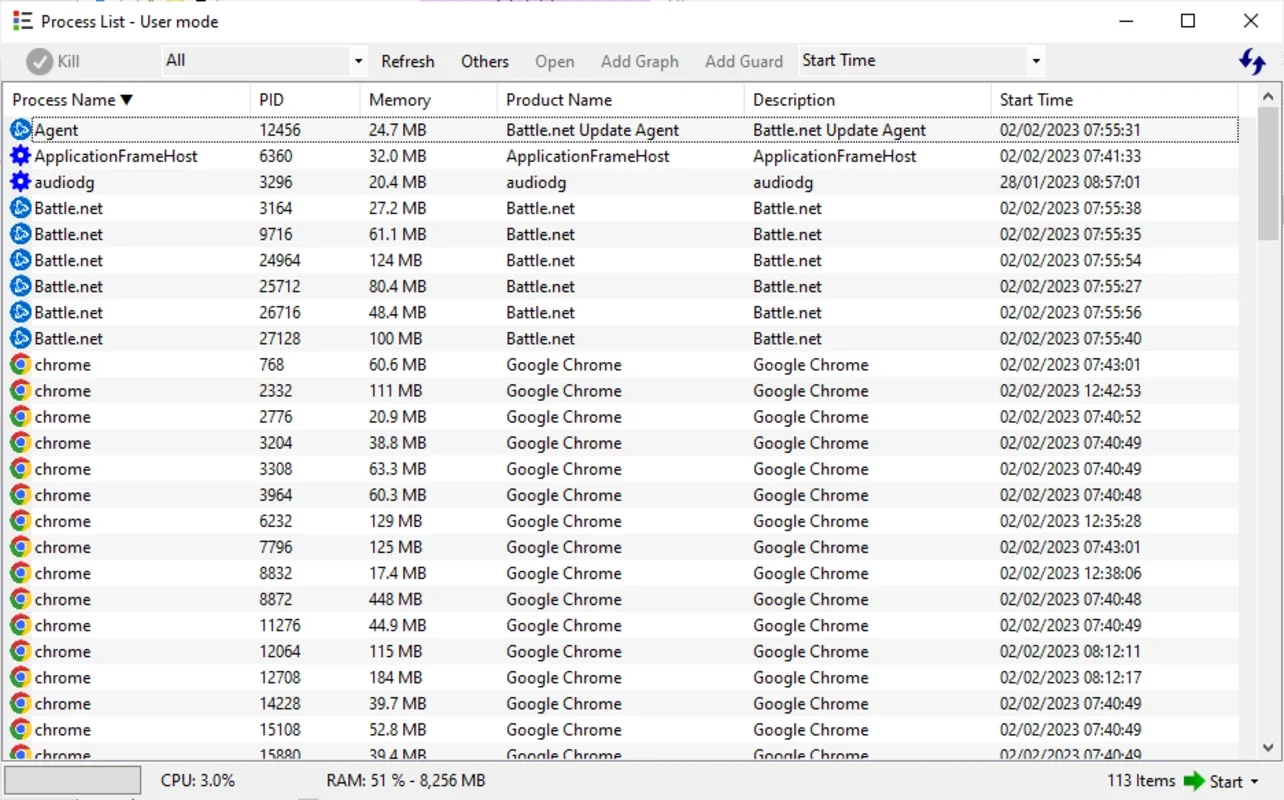
Task: Click the vertical scrollbar thumb
Action: tap(1268, 174)
